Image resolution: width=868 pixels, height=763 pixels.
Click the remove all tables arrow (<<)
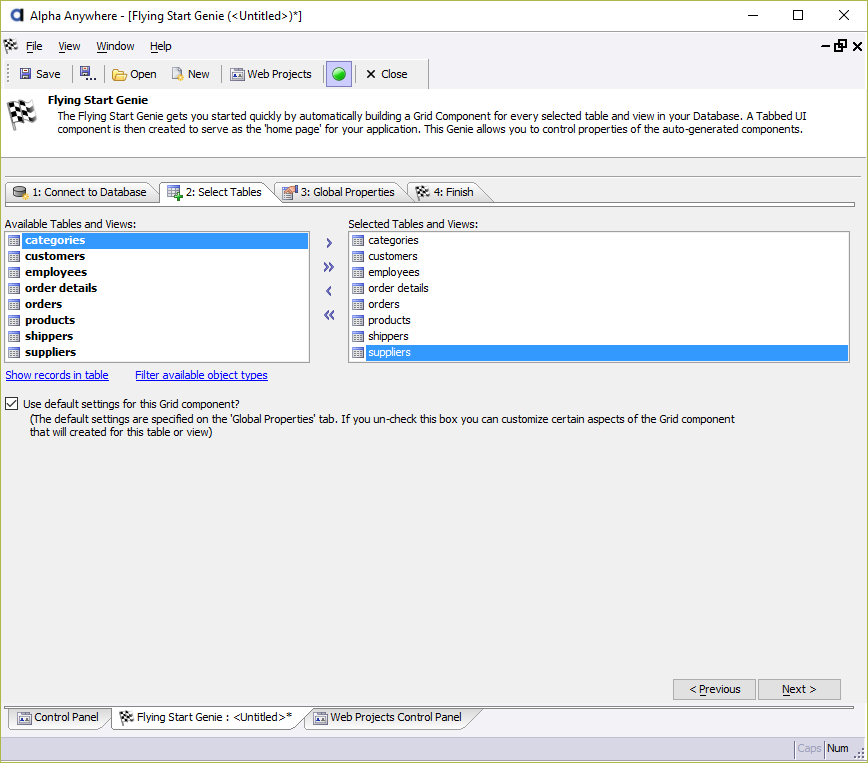tap(329, 315)
